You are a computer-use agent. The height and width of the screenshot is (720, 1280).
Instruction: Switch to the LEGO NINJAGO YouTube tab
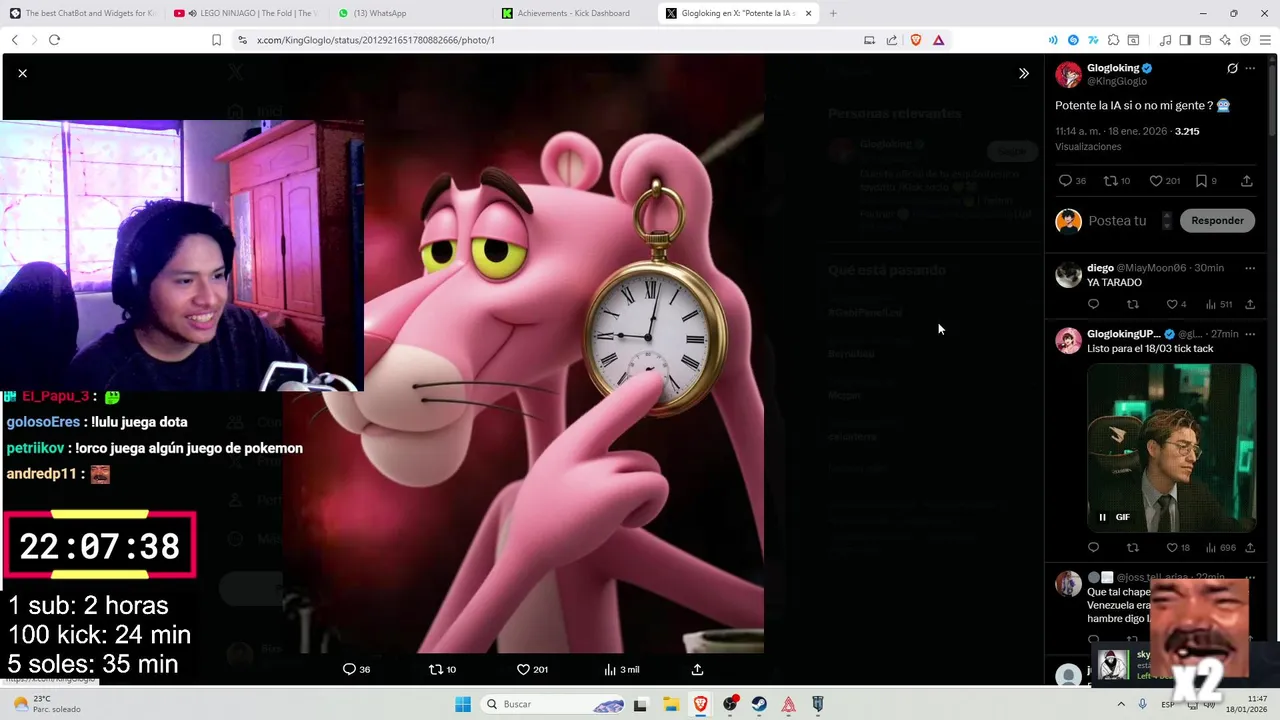245,13
